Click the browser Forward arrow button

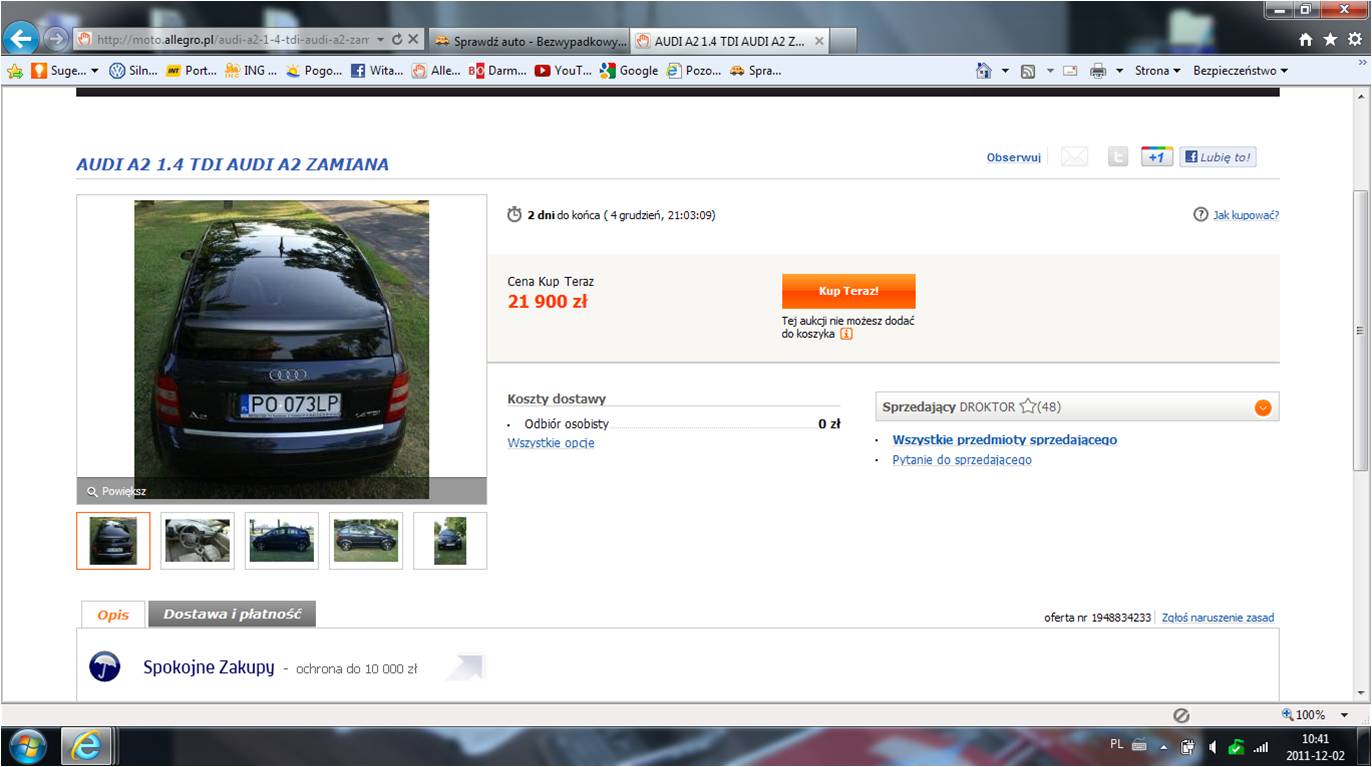[x=56, y=40]
